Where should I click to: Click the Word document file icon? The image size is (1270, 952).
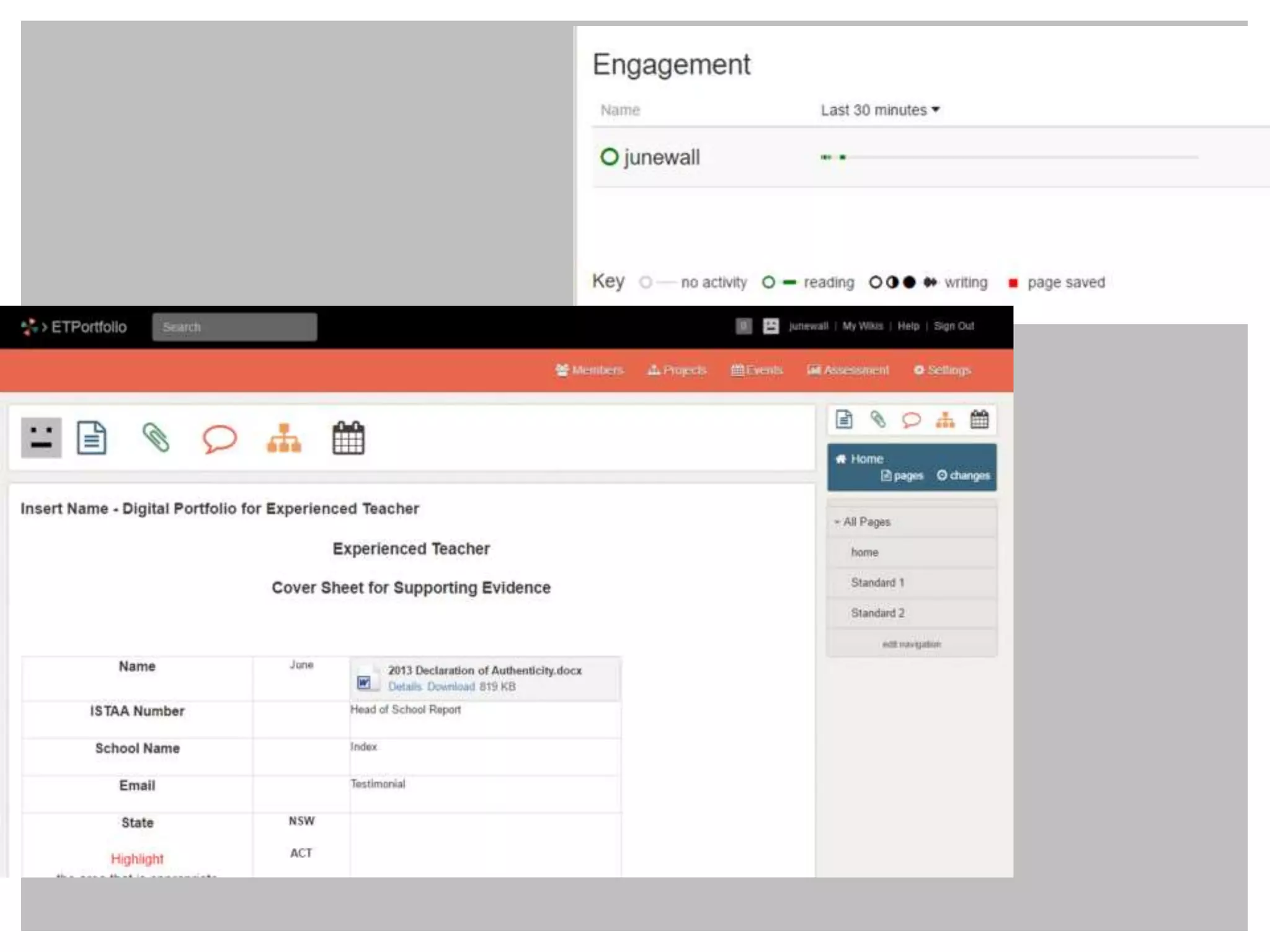pyautogui.click(x=365, y=682)
